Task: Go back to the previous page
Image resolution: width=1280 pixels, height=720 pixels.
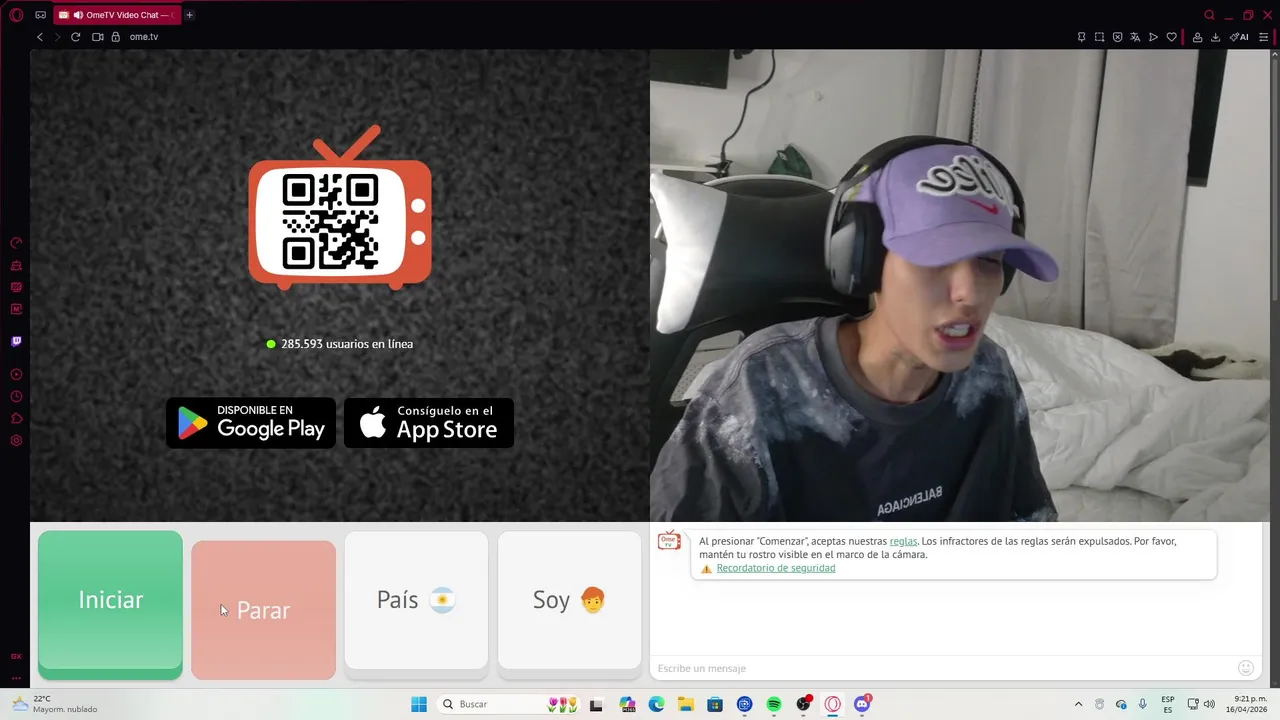Action: (40, 37)
